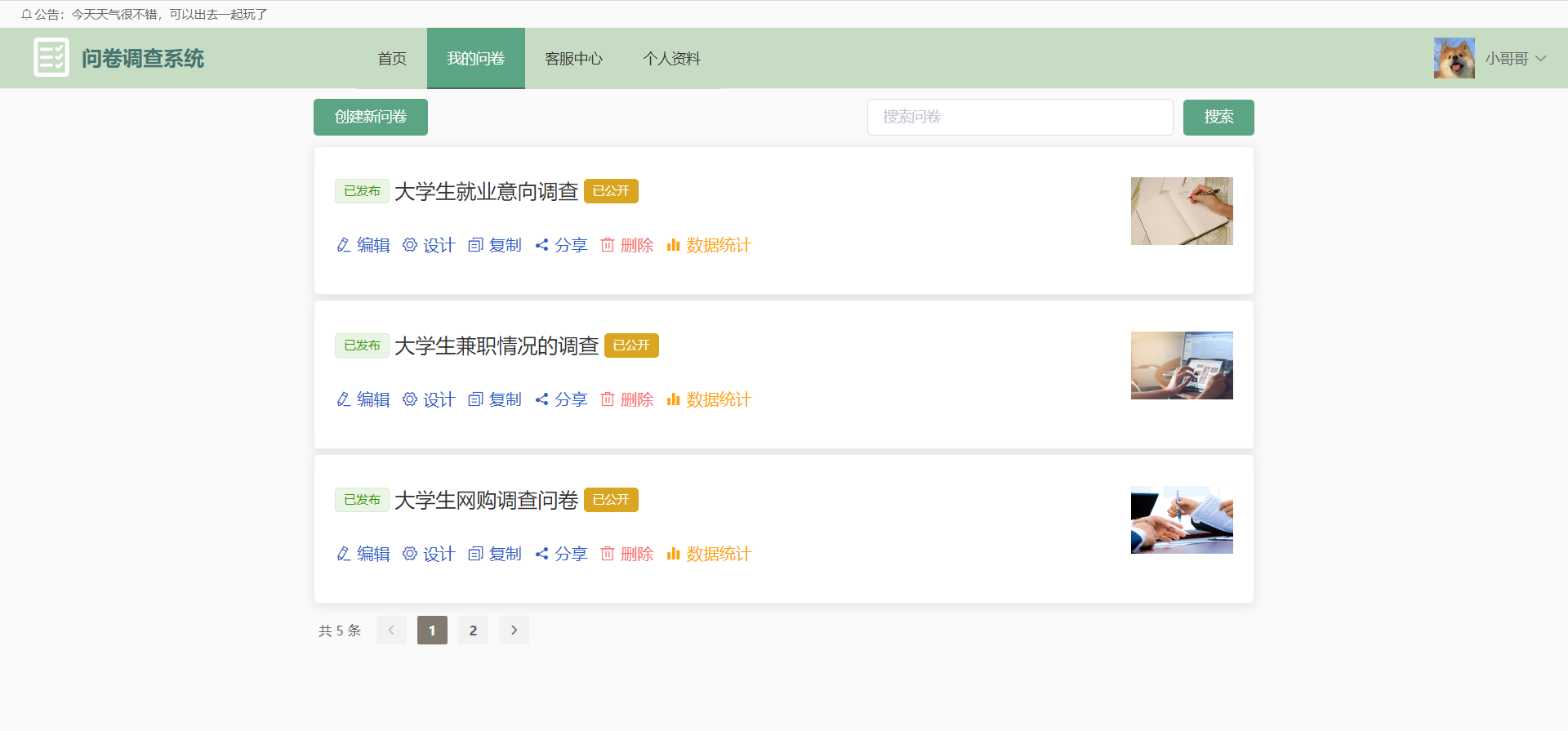Click the design gear icon for 大学生网购调查问卷
Viewport: 1568px width, 731px height.
coord(410,554)
